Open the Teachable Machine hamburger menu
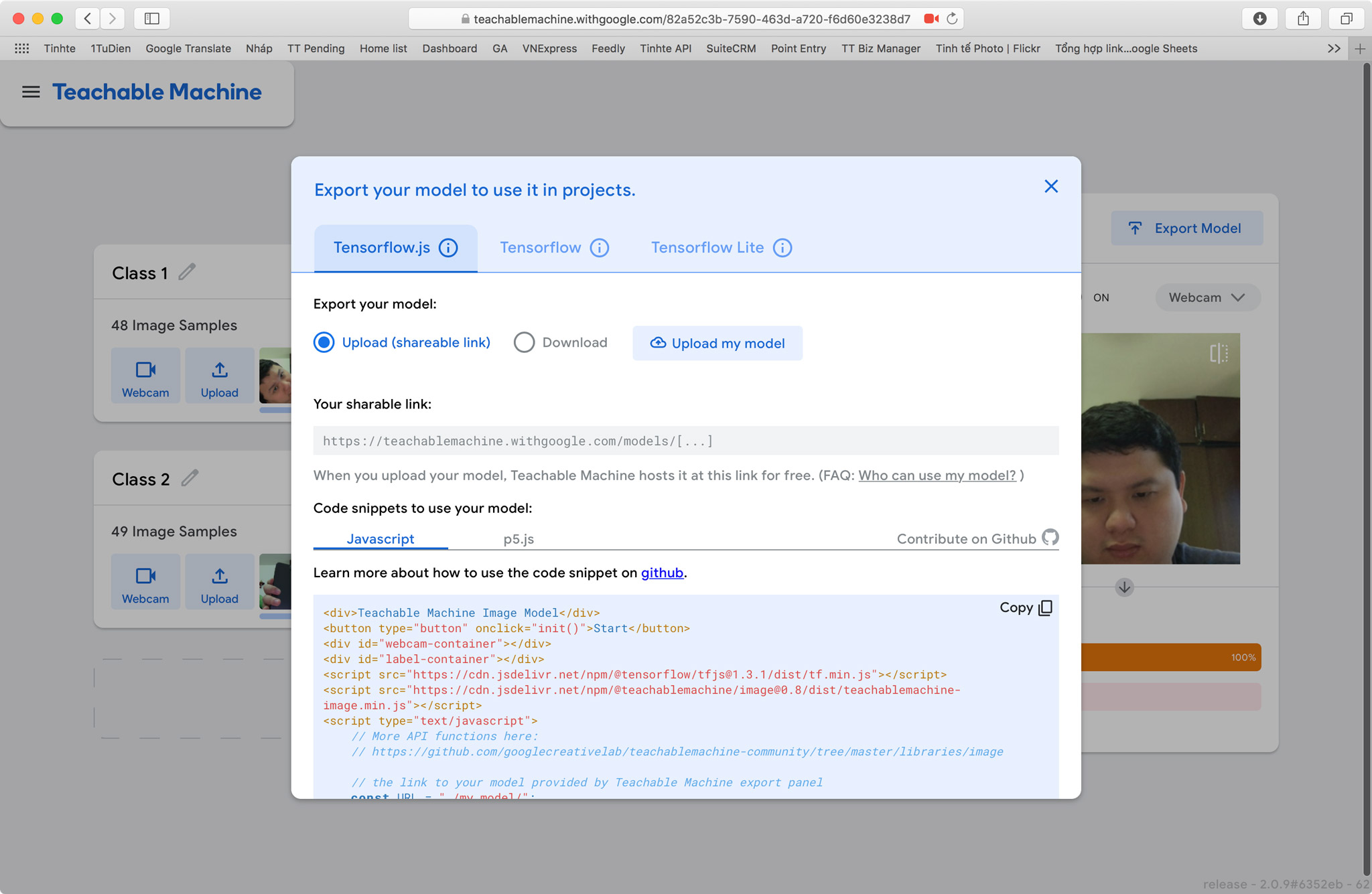 [31, 92]
